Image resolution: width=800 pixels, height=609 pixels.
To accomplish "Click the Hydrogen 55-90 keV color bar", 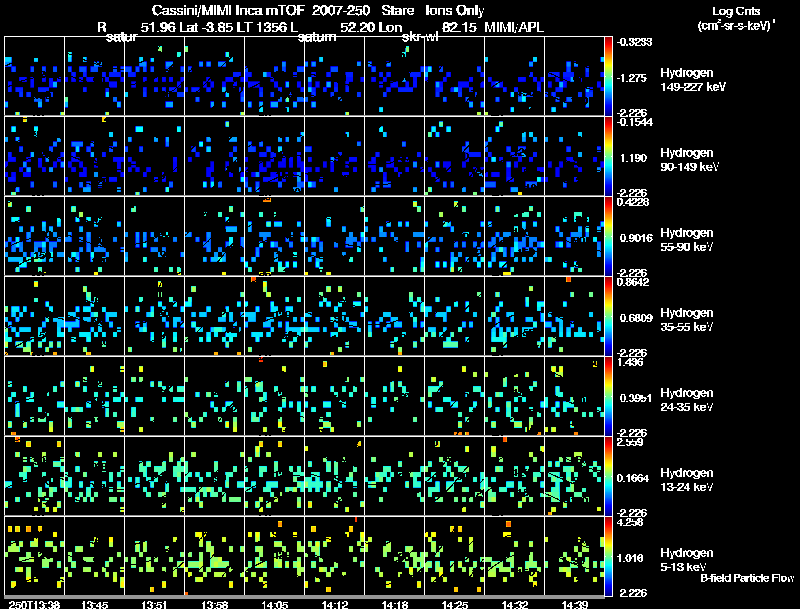I will (608, 236).
